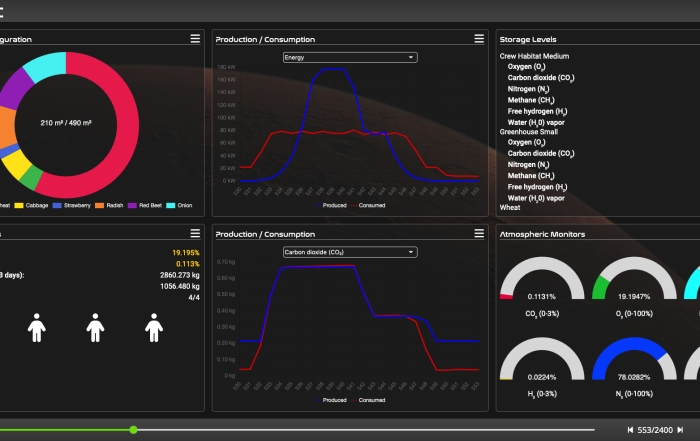Click Consumed label in Carbon dioxide chart
Image resolution: width=700 pixels, height=441 pixels.
coord(370,400)
